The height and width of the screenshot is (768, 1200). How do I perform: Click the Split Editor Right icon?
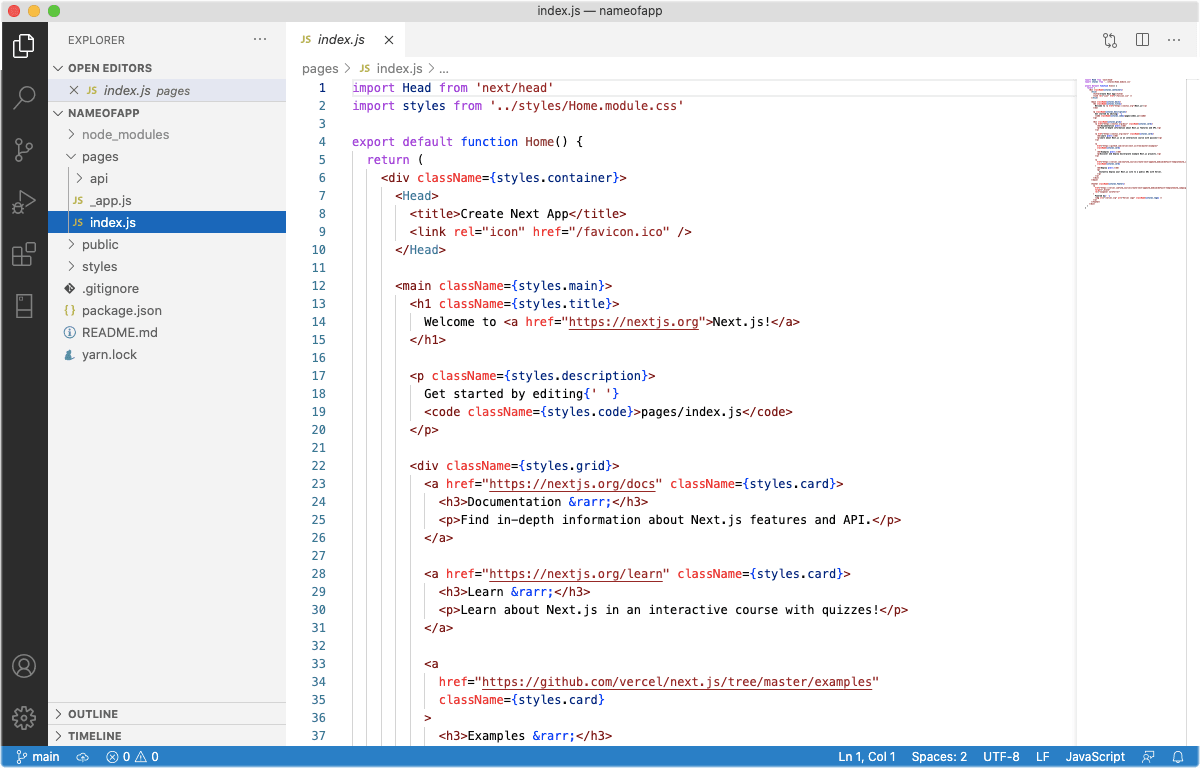tap(1142, 40)
